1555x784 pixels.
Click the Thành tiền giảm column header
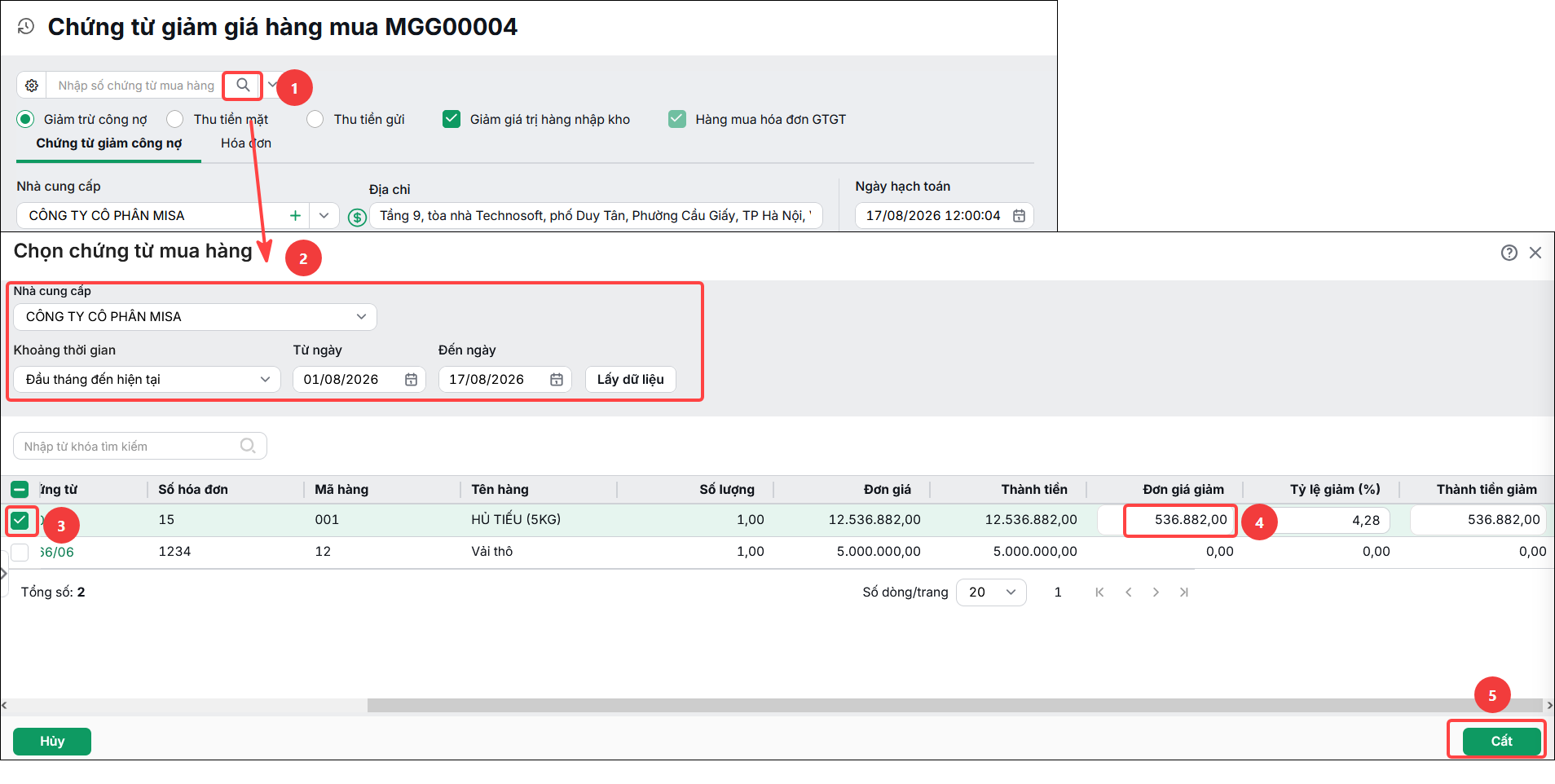(1487, 490)
